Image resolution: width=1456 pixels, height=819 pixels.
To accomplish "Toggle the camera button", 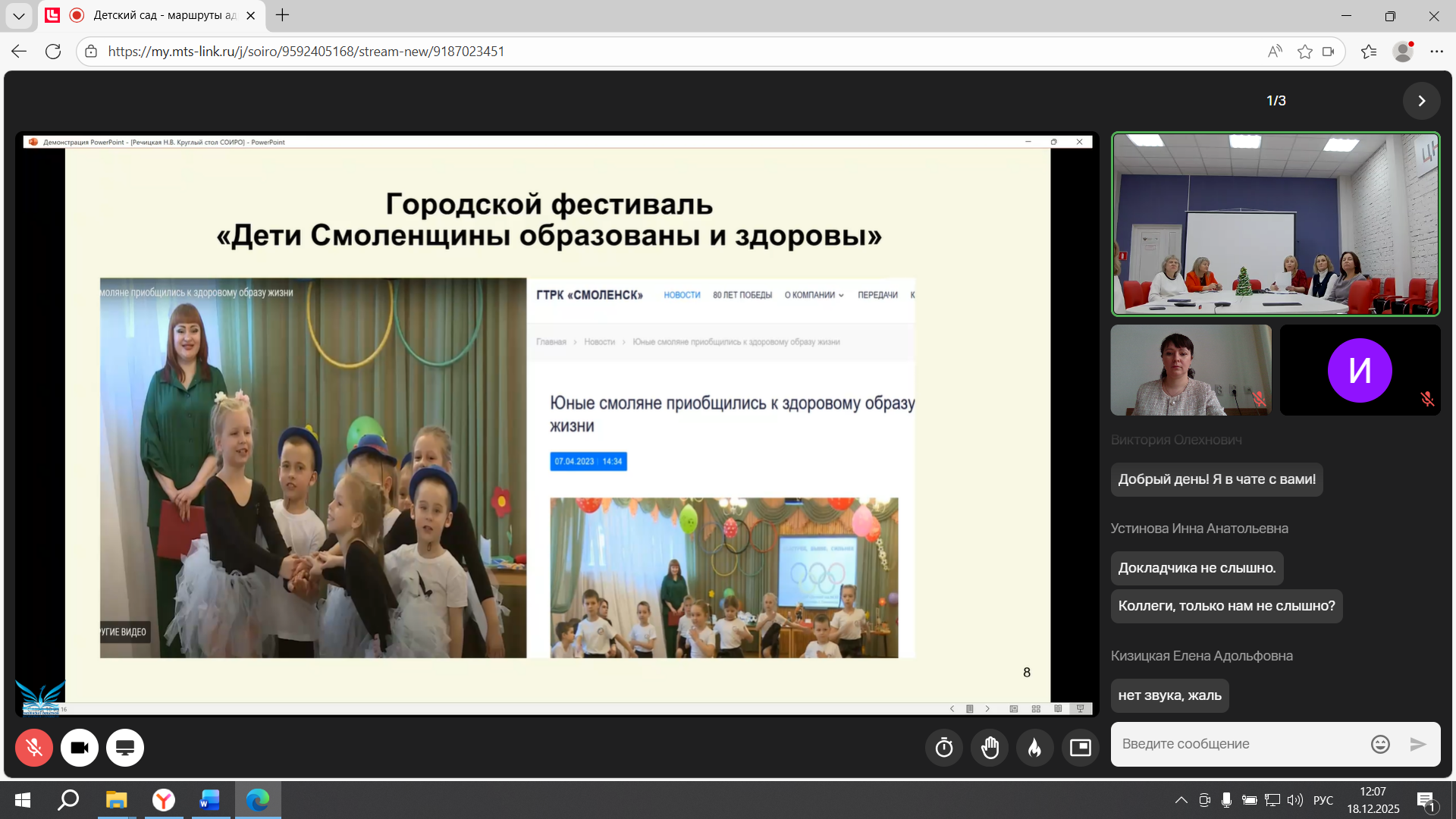I will 80,748.
